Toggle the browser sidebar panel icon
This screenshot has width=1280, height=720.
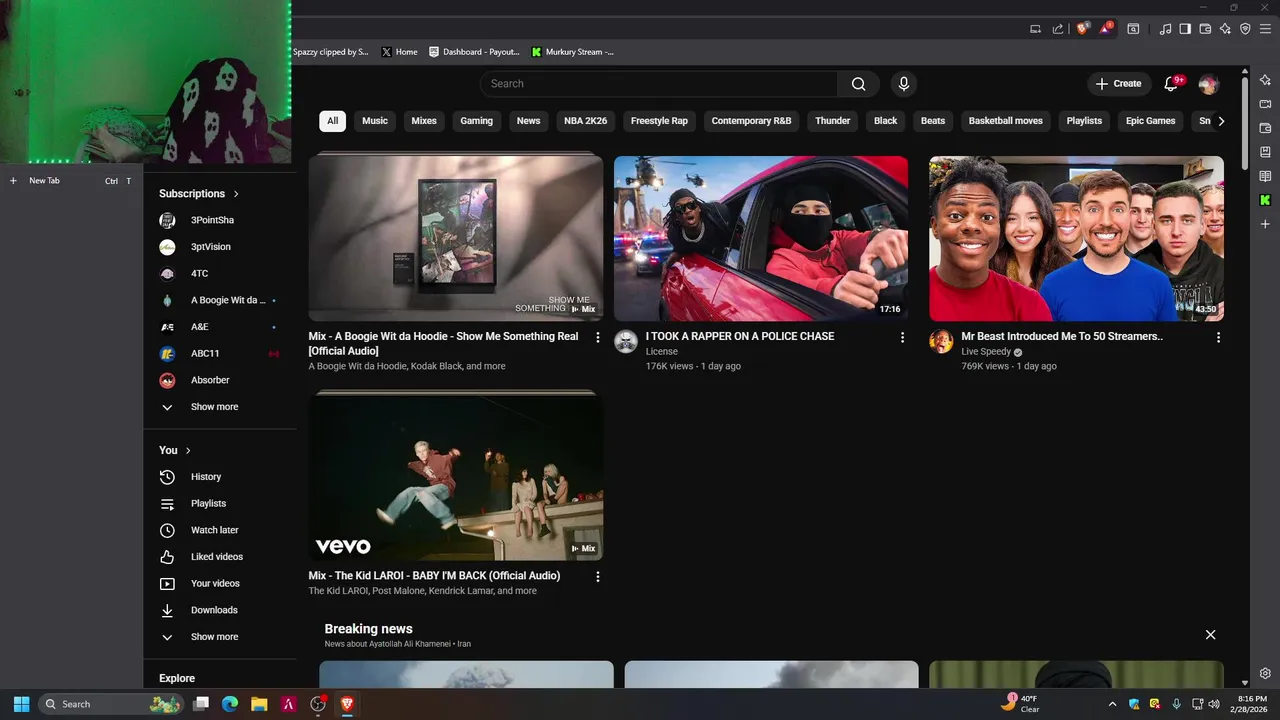click(x=1185, y=29)
